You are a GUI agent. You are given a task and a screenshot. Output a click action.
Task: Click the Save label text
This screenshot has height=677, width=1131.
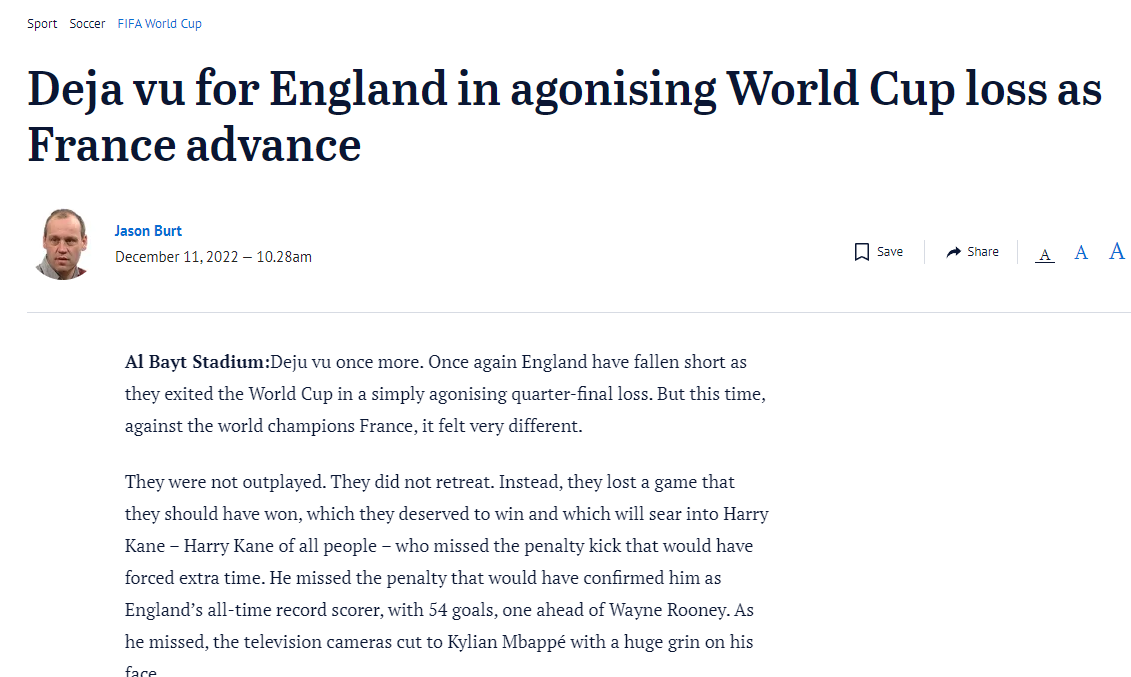[890, 252]
